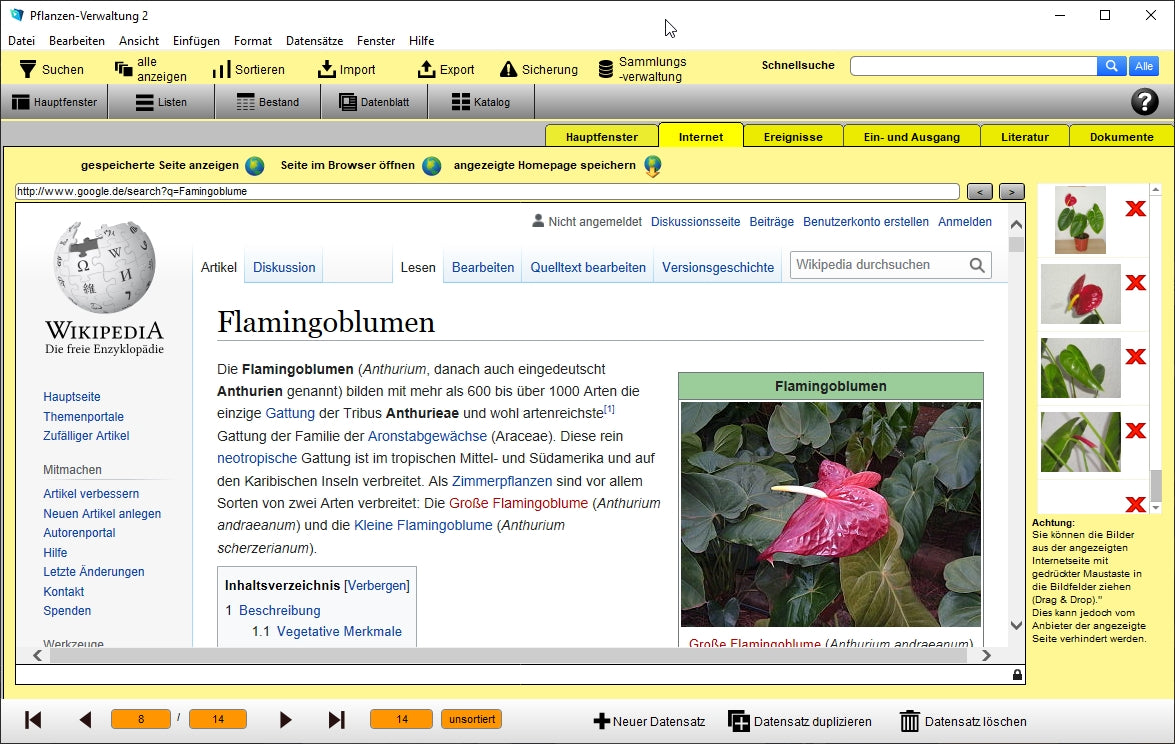Viewport: 1175px width, 744px height.
Task: Delete the first plant thumbnail with red X
Action: 1135,209
